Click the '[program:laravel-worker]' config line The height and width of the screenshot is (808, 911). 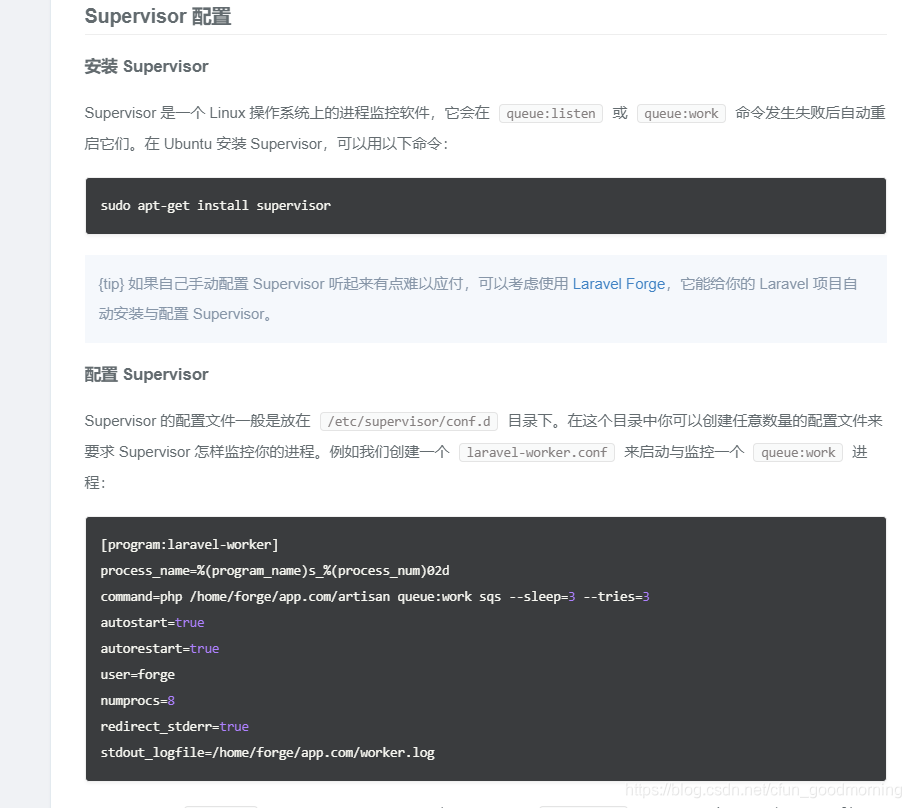tap(189, 545)
